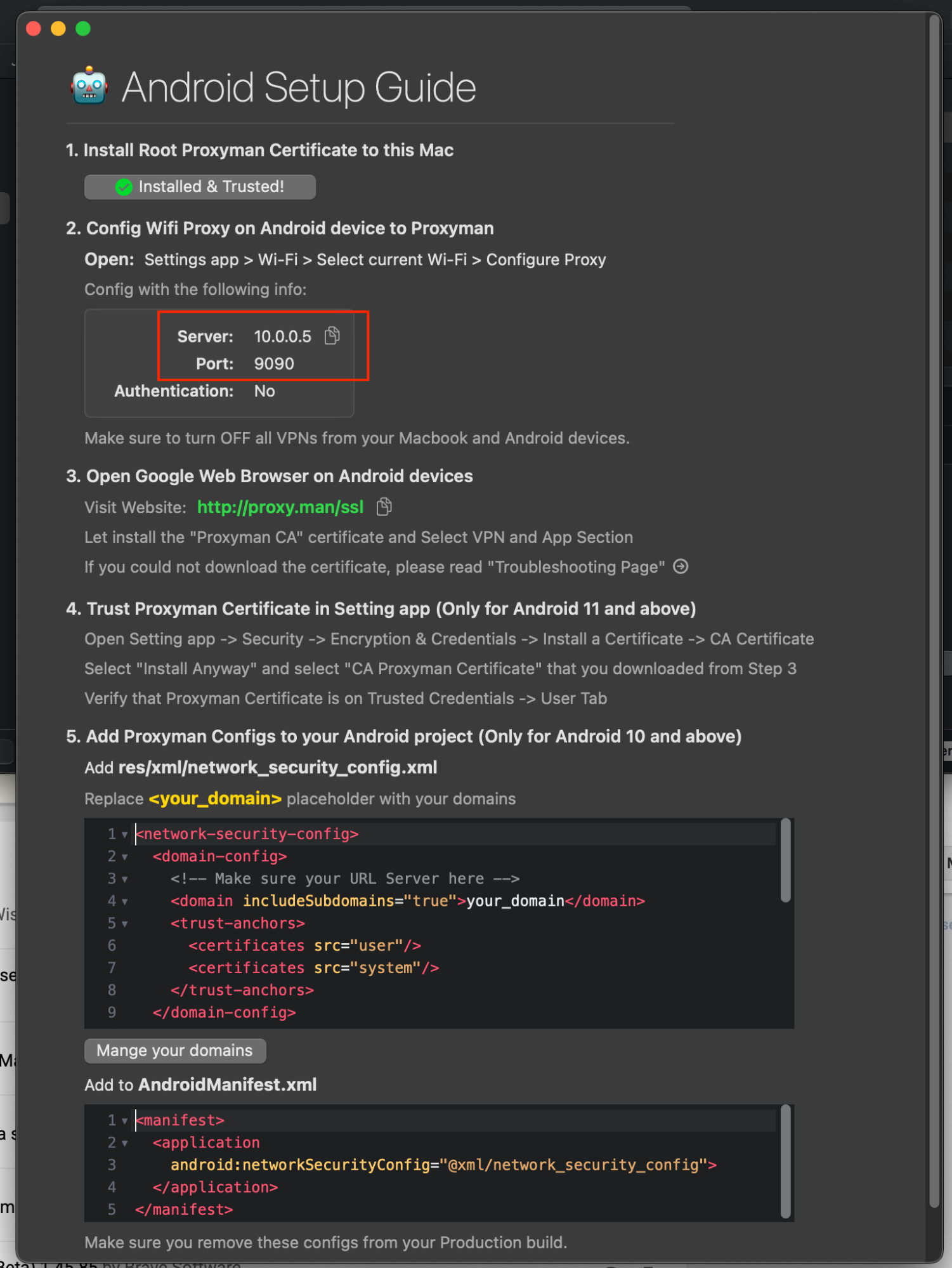Click the your_domain text in code line 4

tap(515, 901)
